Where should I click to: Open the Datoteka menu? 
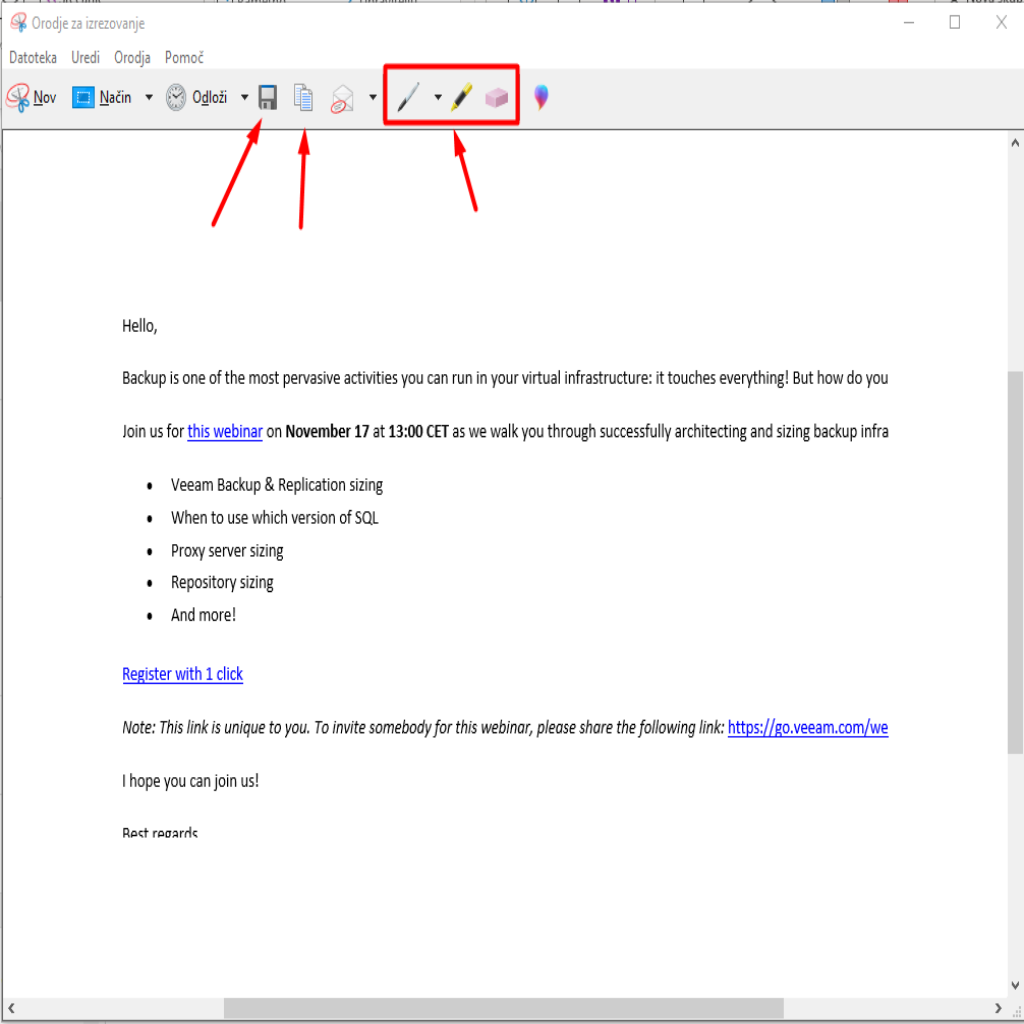(33, 58)
